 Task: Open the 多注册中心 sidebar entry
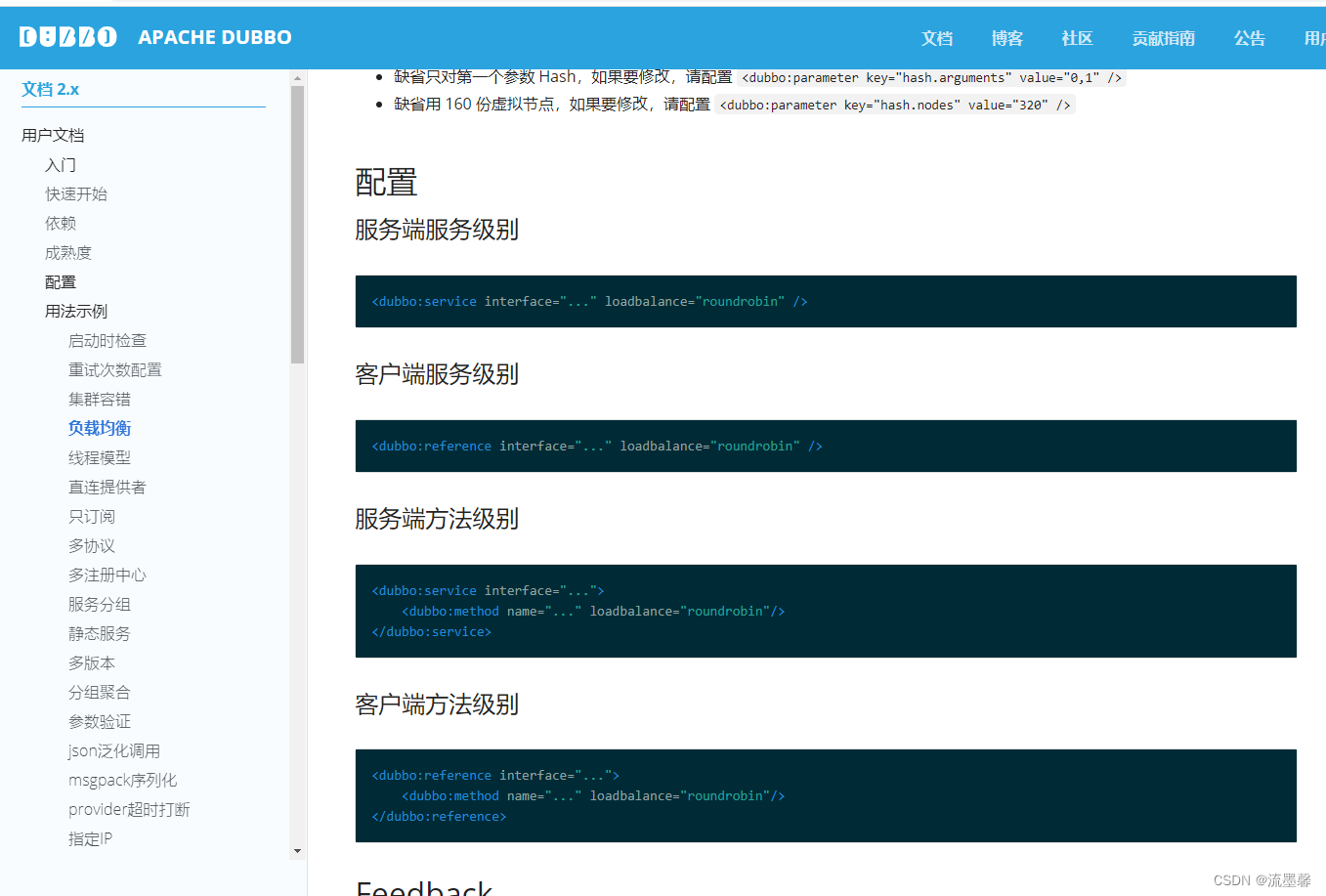tap(107, 575)
